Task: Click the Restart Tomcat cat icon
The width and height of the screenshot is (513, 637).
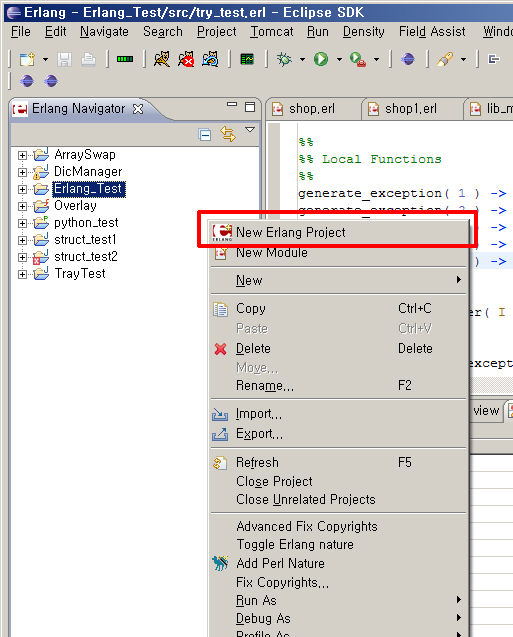Action: click(210, 59)
